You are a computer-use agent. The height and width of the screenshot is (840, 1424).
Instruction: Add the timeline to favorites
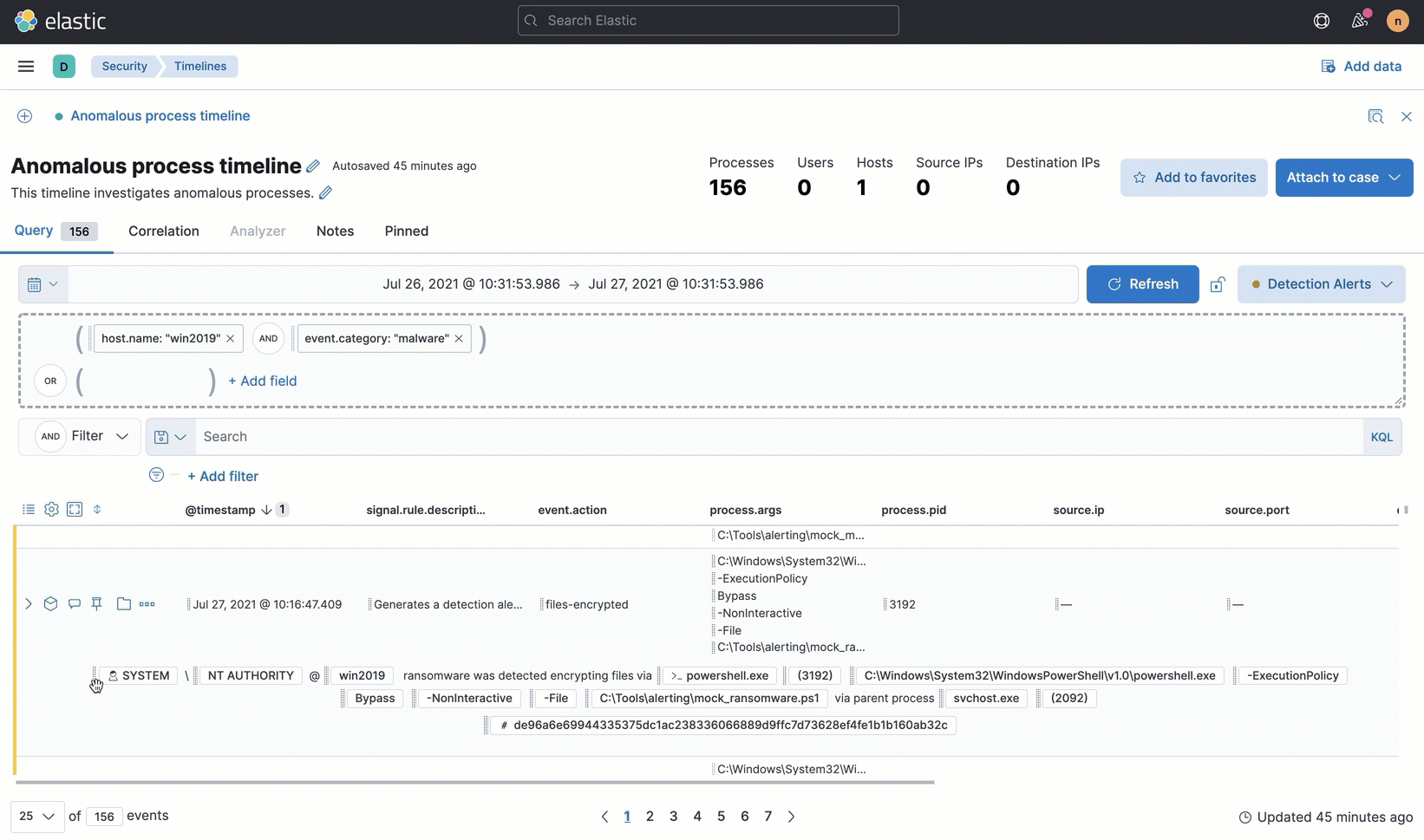(x=1193, y=177)
